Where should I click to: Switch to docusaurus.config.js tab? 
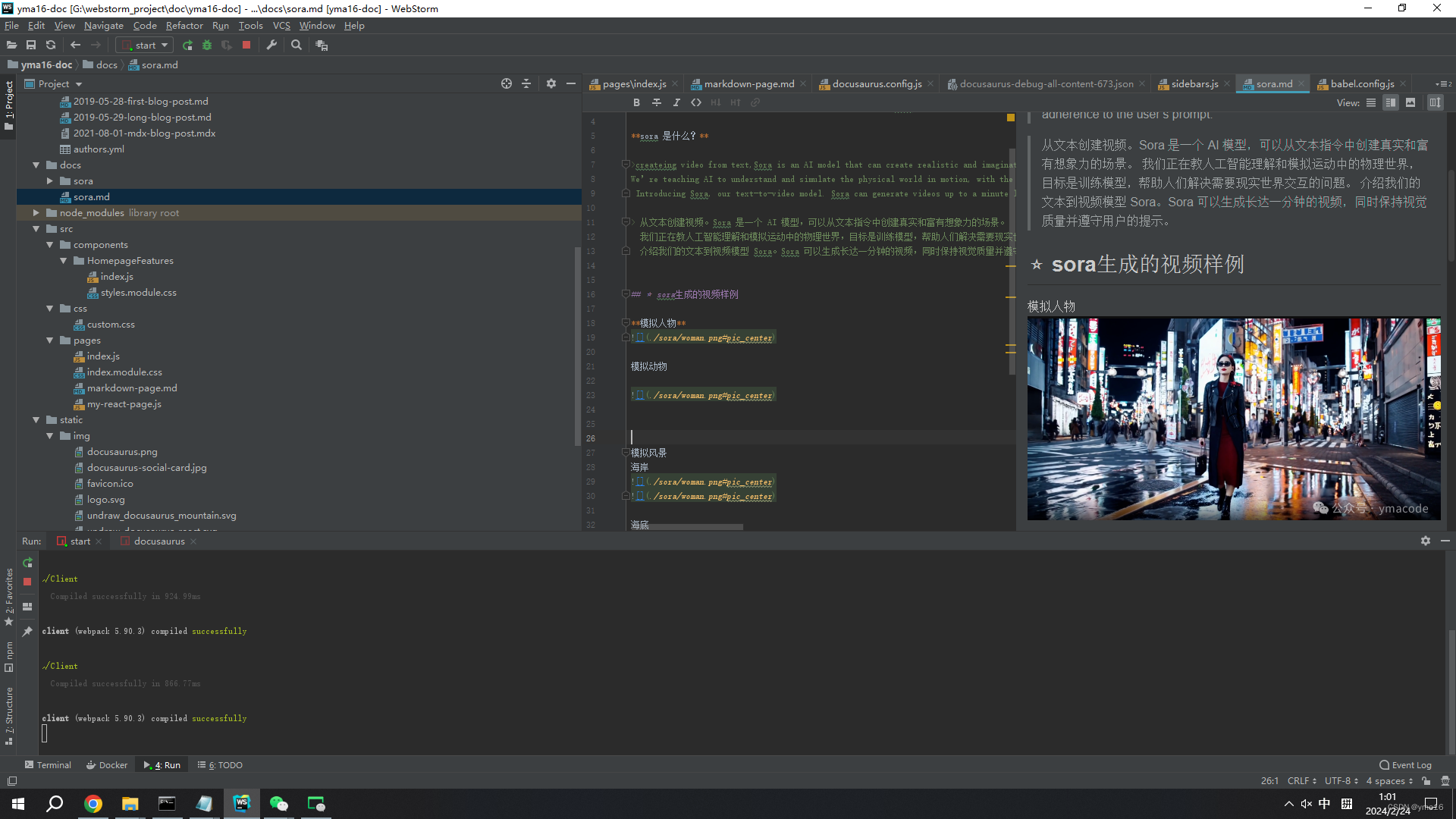pos(877,84)
